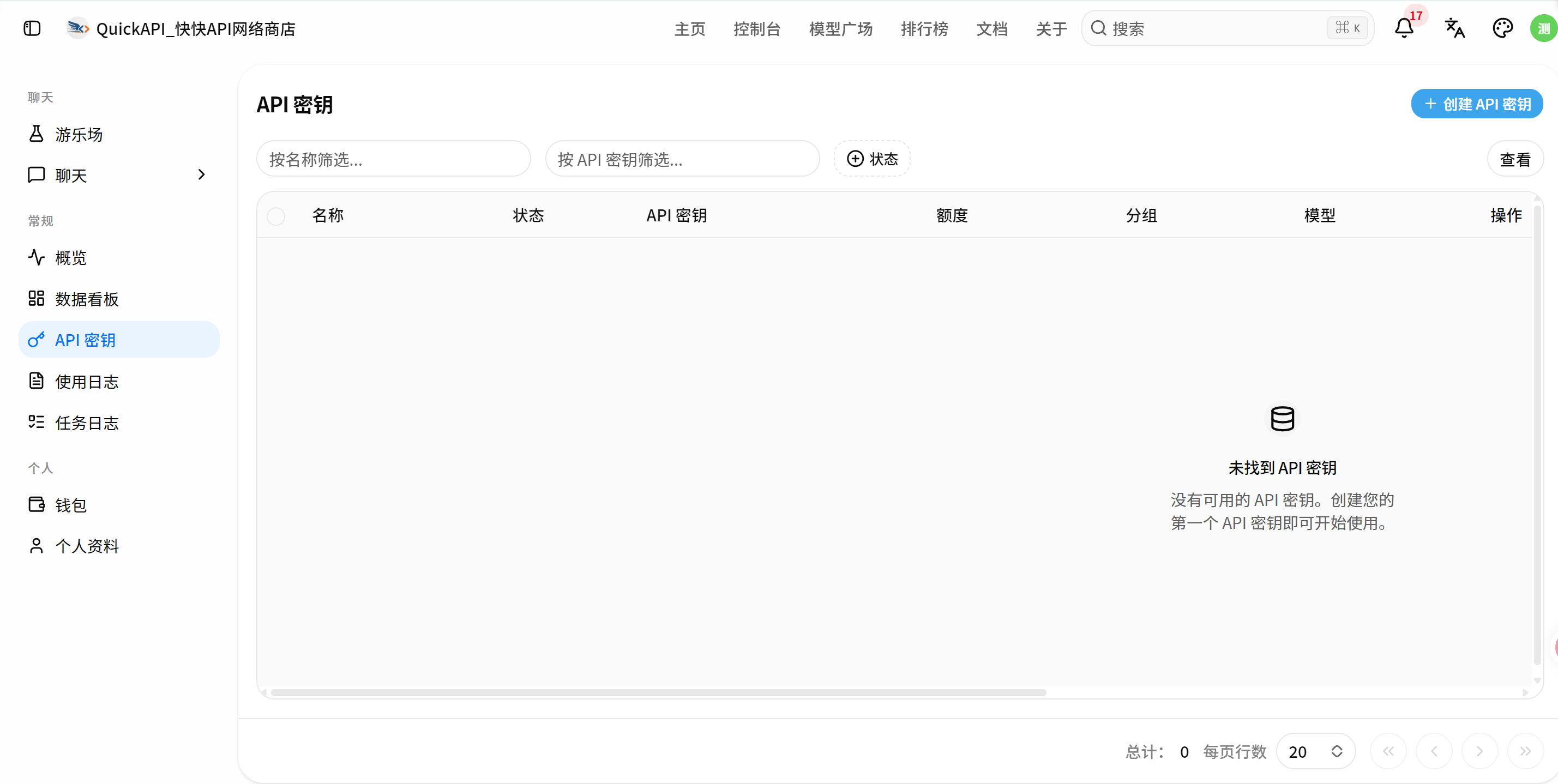Image resolution: width=1558 pixels, height=784 pixels.
Task: Open 使用日志 usage logs
Action: pos(119,382)
